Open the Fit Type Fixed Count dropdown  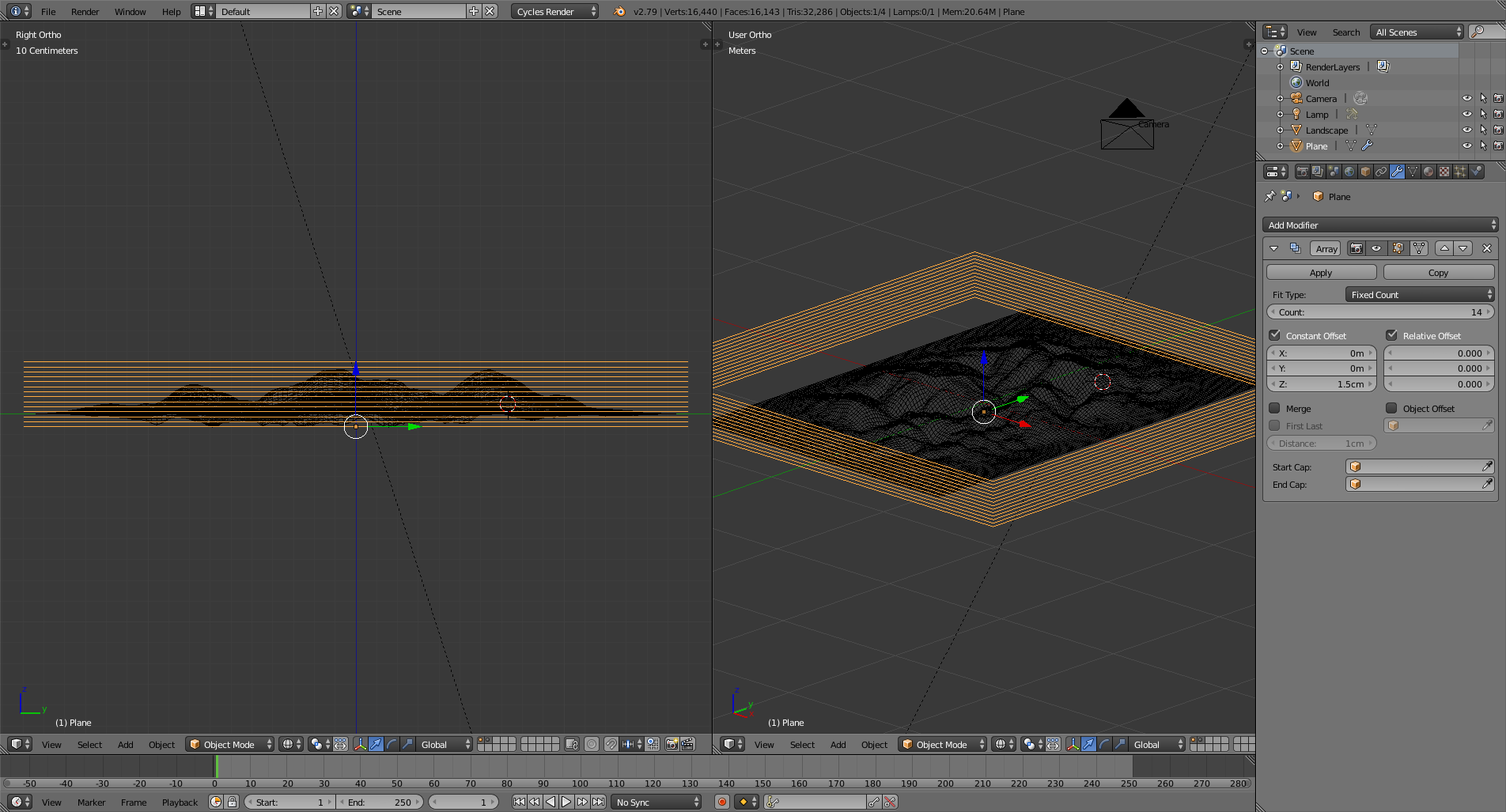(x=1420, y=294)
